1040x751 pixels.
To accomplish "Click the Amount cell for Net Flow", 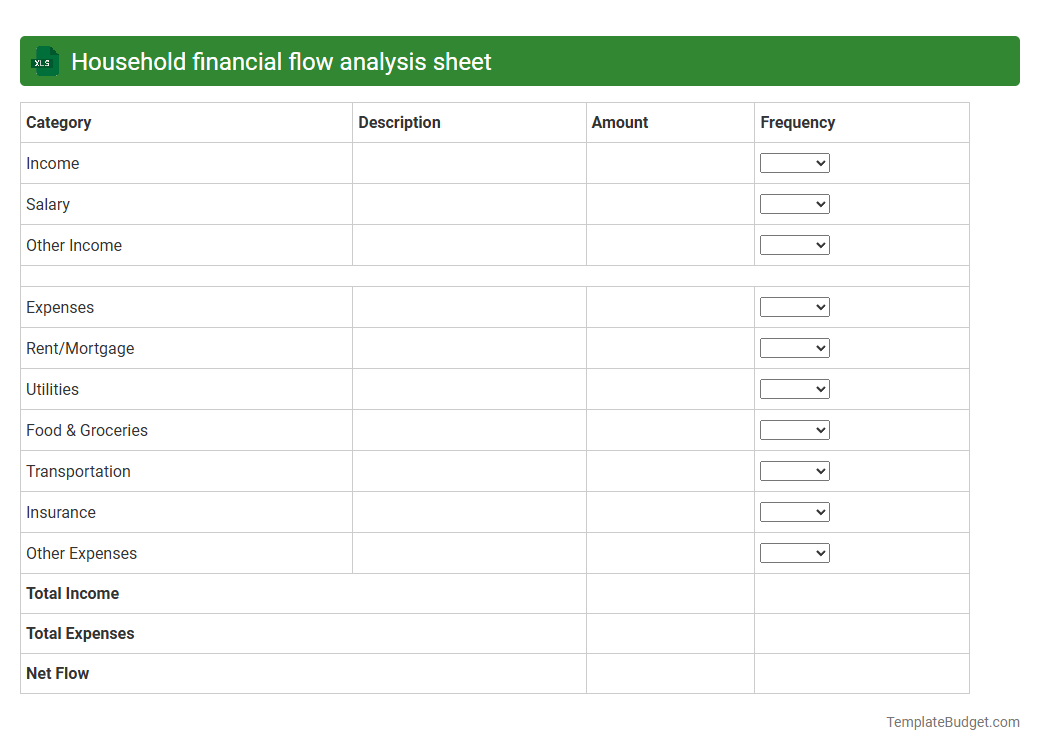I will point(669,673).
